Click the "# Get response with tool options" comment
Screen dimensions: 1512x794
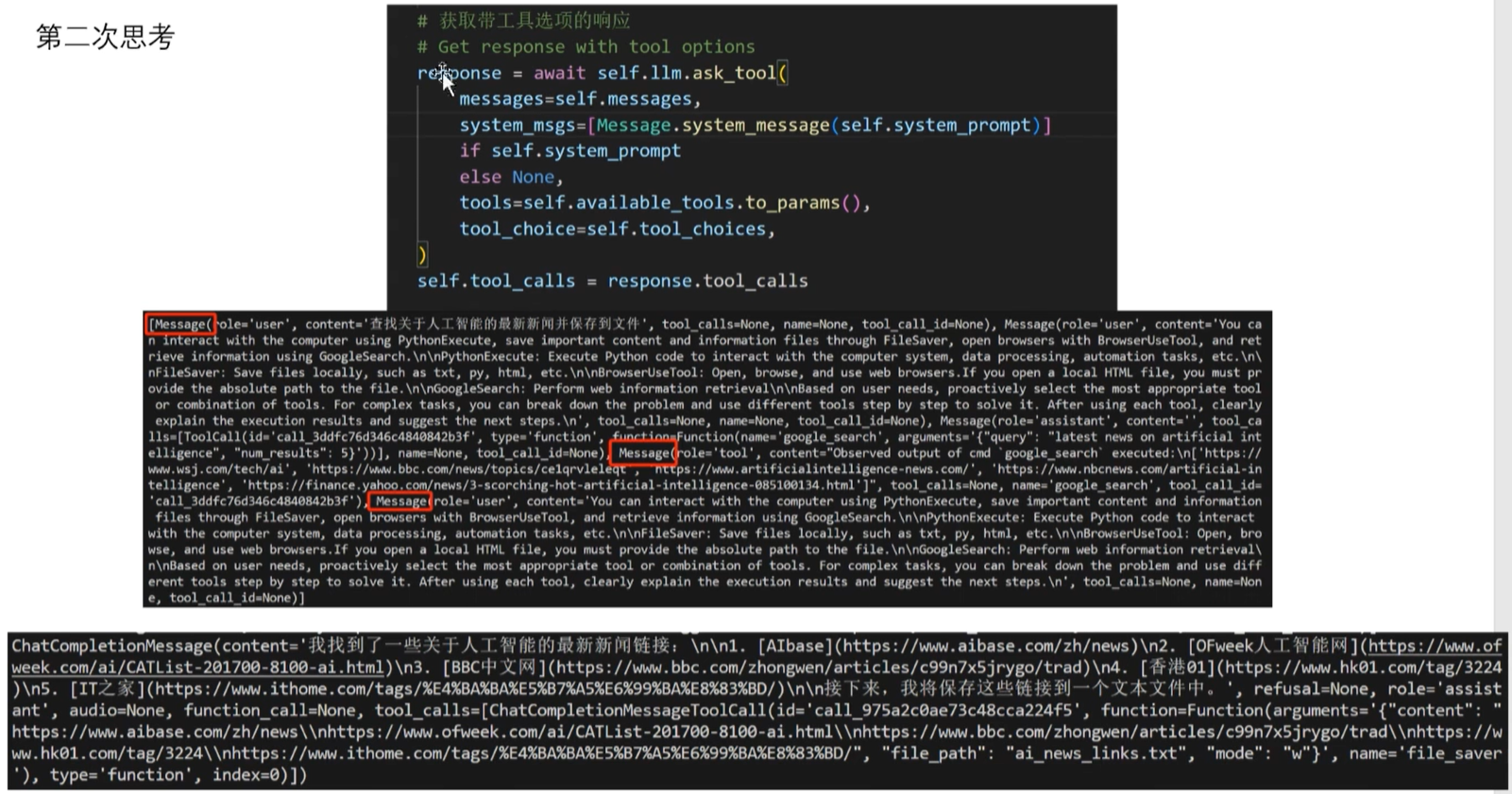pos(586,47)
